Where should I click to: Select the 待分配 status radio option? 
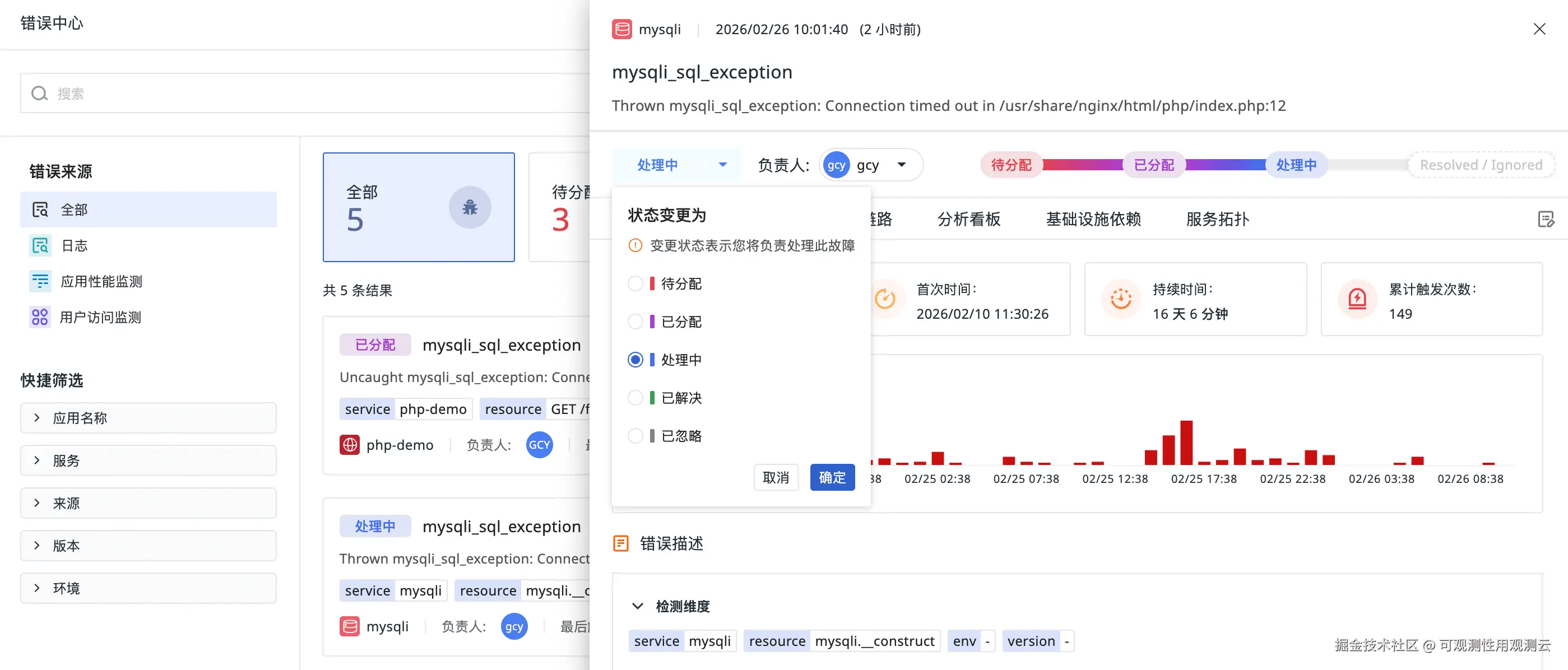click(635, 283)
